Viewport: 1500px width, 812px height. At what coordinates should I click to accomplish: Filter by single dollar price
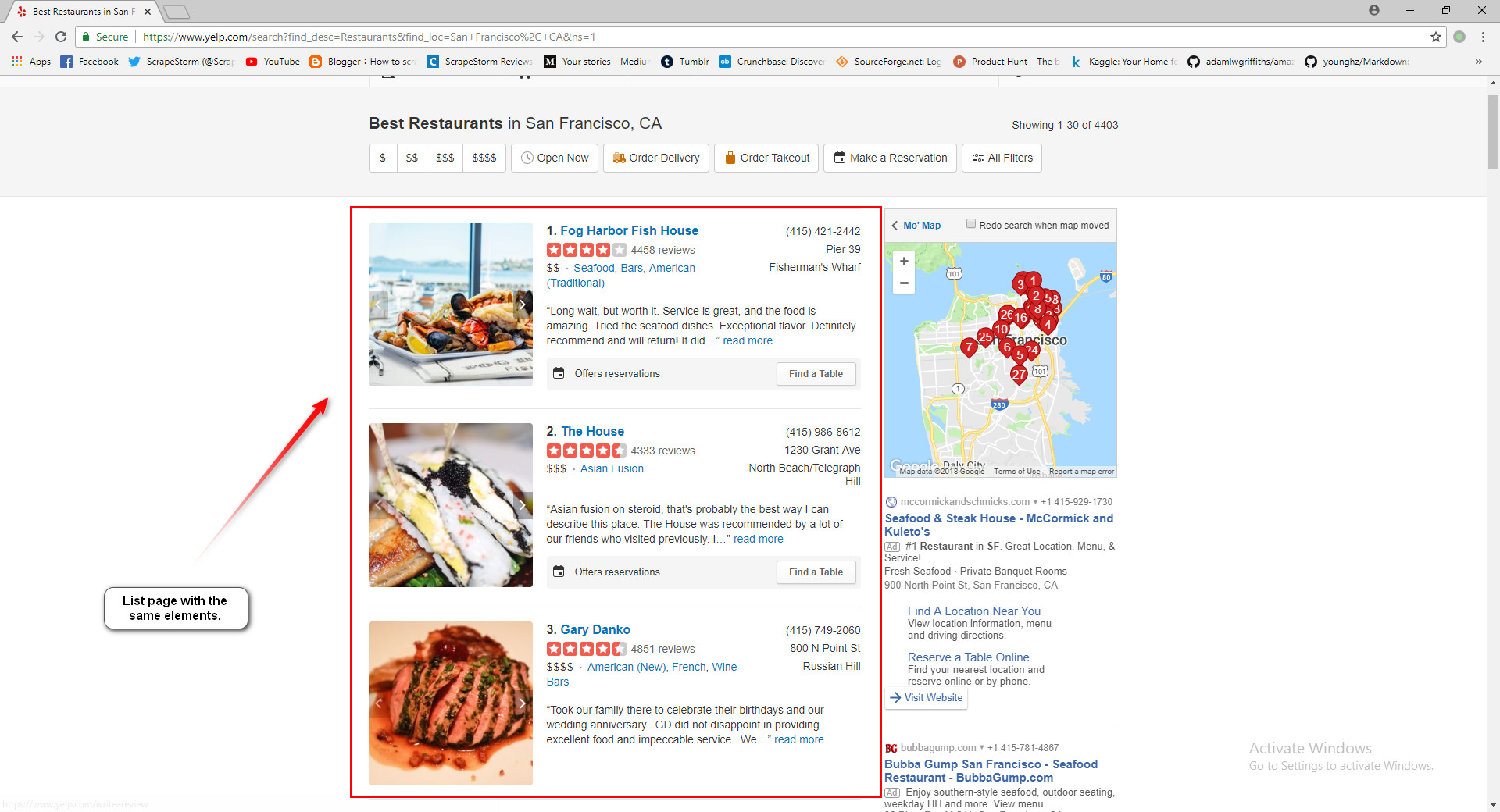point(383,158)
